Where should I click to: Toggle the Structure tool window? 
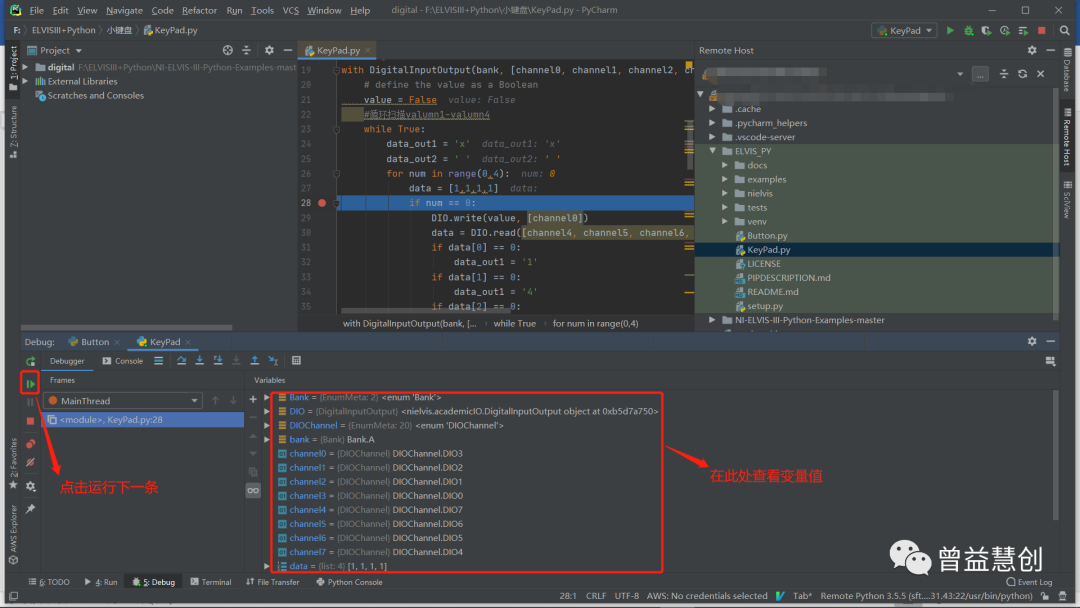point(13,133)
